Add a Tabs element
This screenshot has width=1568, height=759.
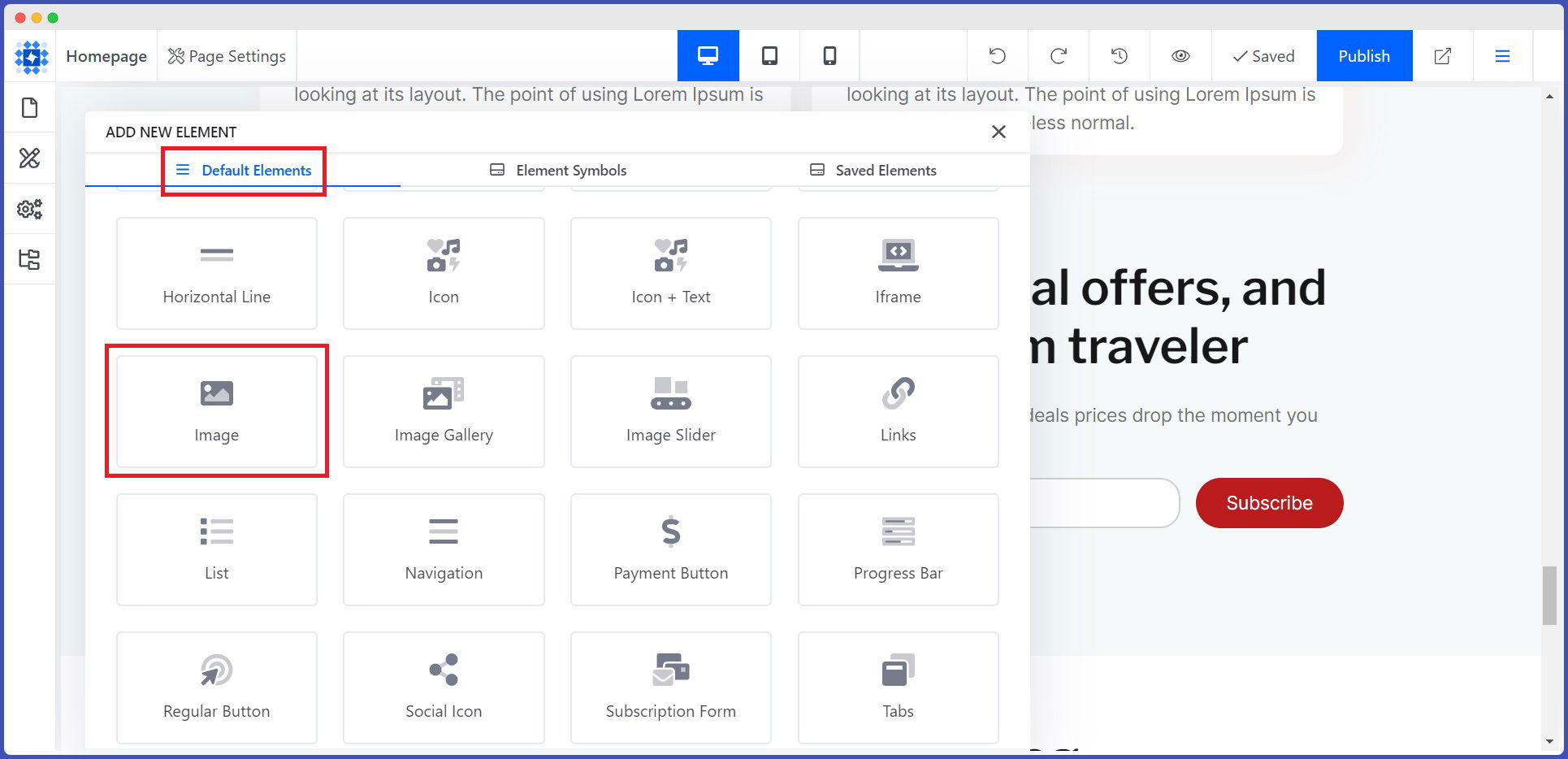[899, 687]
